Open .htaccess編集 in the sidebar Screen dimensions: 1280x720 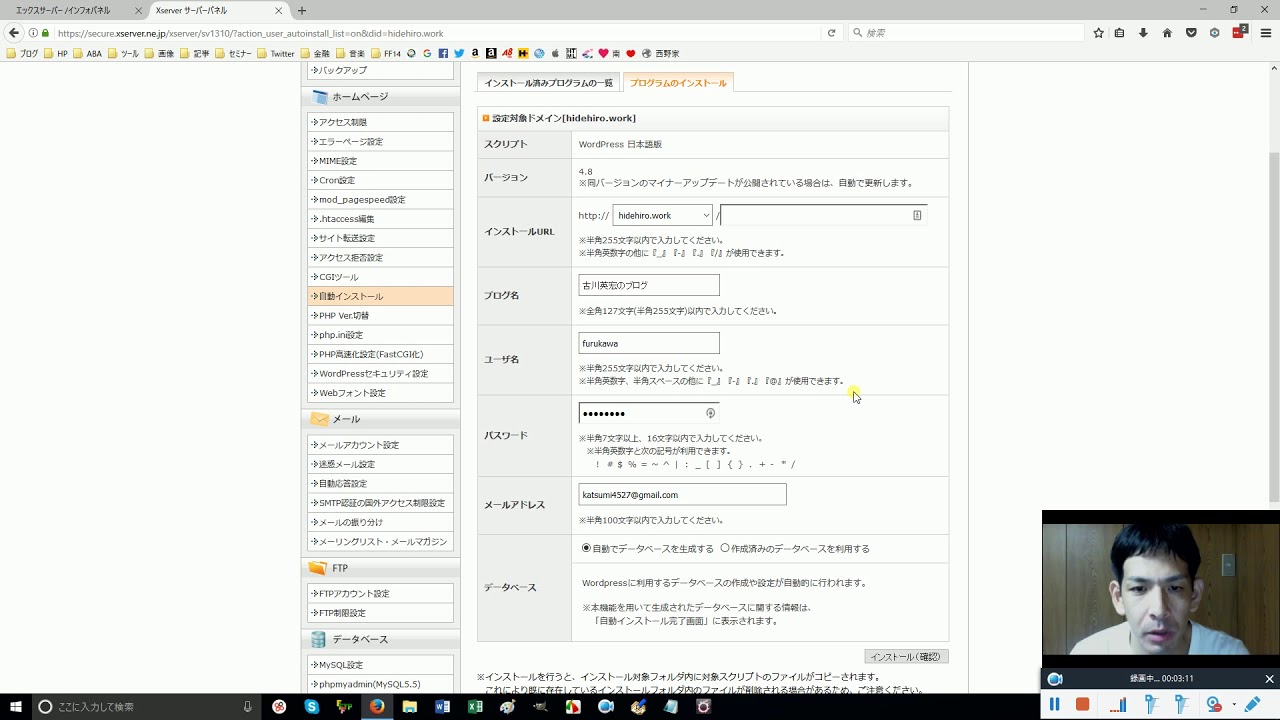380,219
